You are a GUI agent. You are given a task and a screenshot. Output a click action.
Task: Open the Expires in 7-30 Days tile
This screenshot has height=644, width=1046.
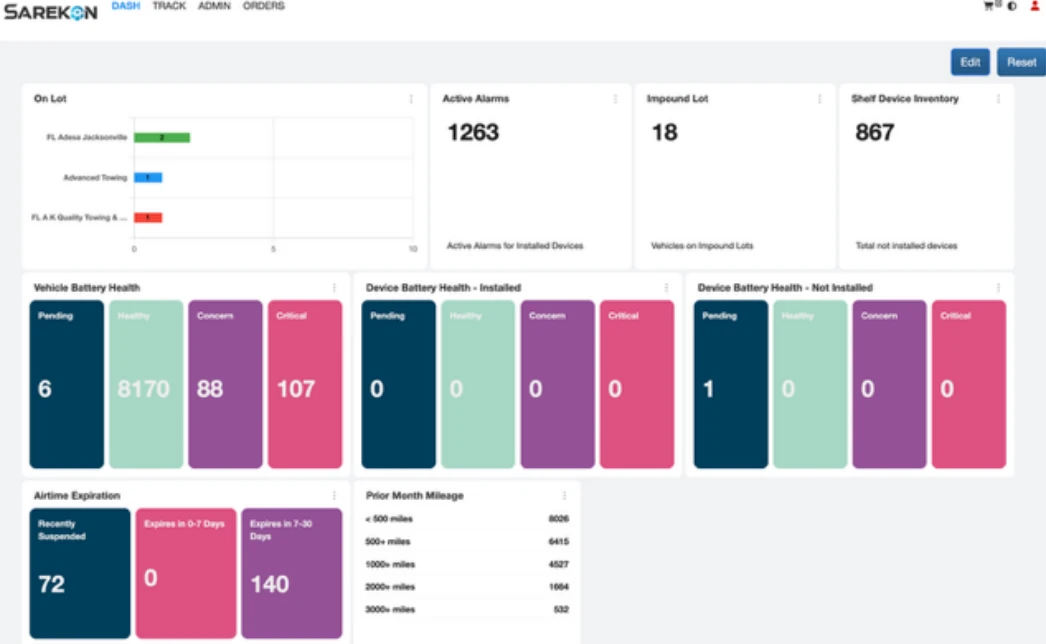tap(292, 574)
